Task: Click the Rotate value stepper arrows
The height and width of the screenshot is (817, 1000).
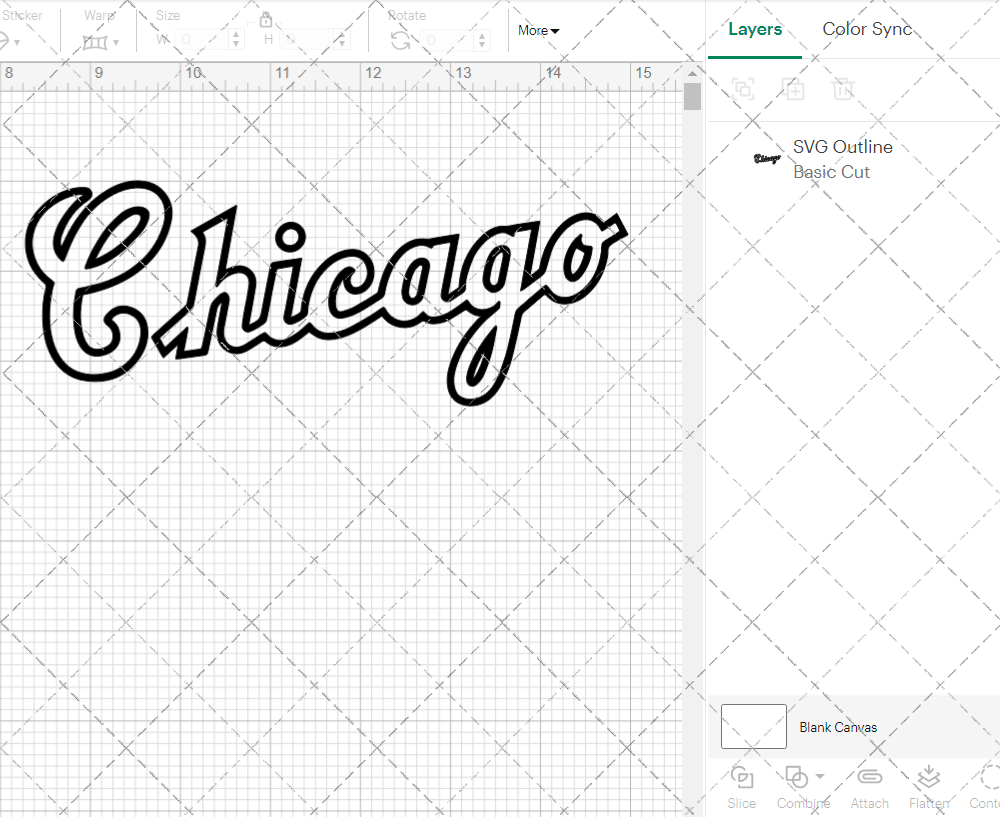Action: coord(482,40)
